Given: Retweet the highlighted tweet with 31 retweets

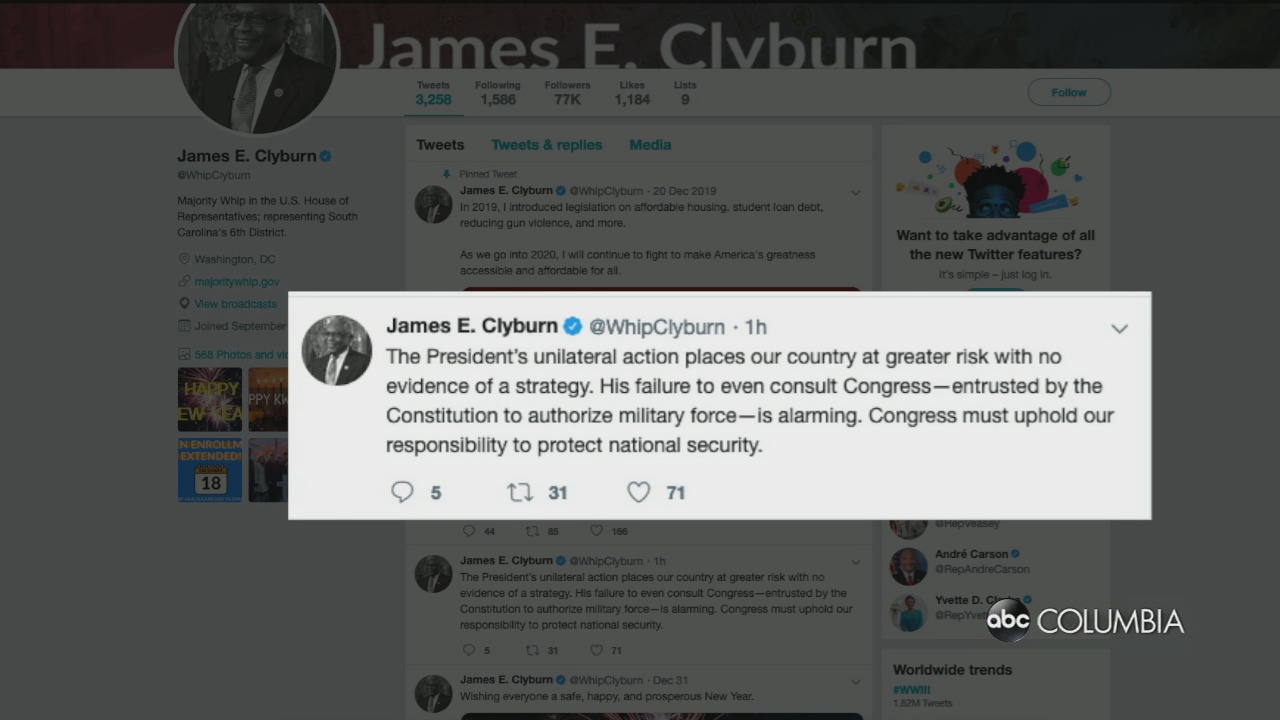Looking at the screenshot, I should pyautogui.click(x=520, y=492).
